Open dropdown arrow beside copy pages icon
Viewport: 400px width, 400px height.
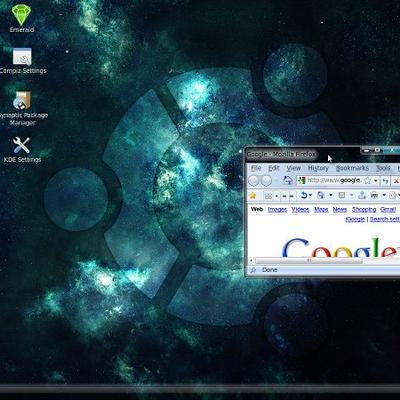331,195
